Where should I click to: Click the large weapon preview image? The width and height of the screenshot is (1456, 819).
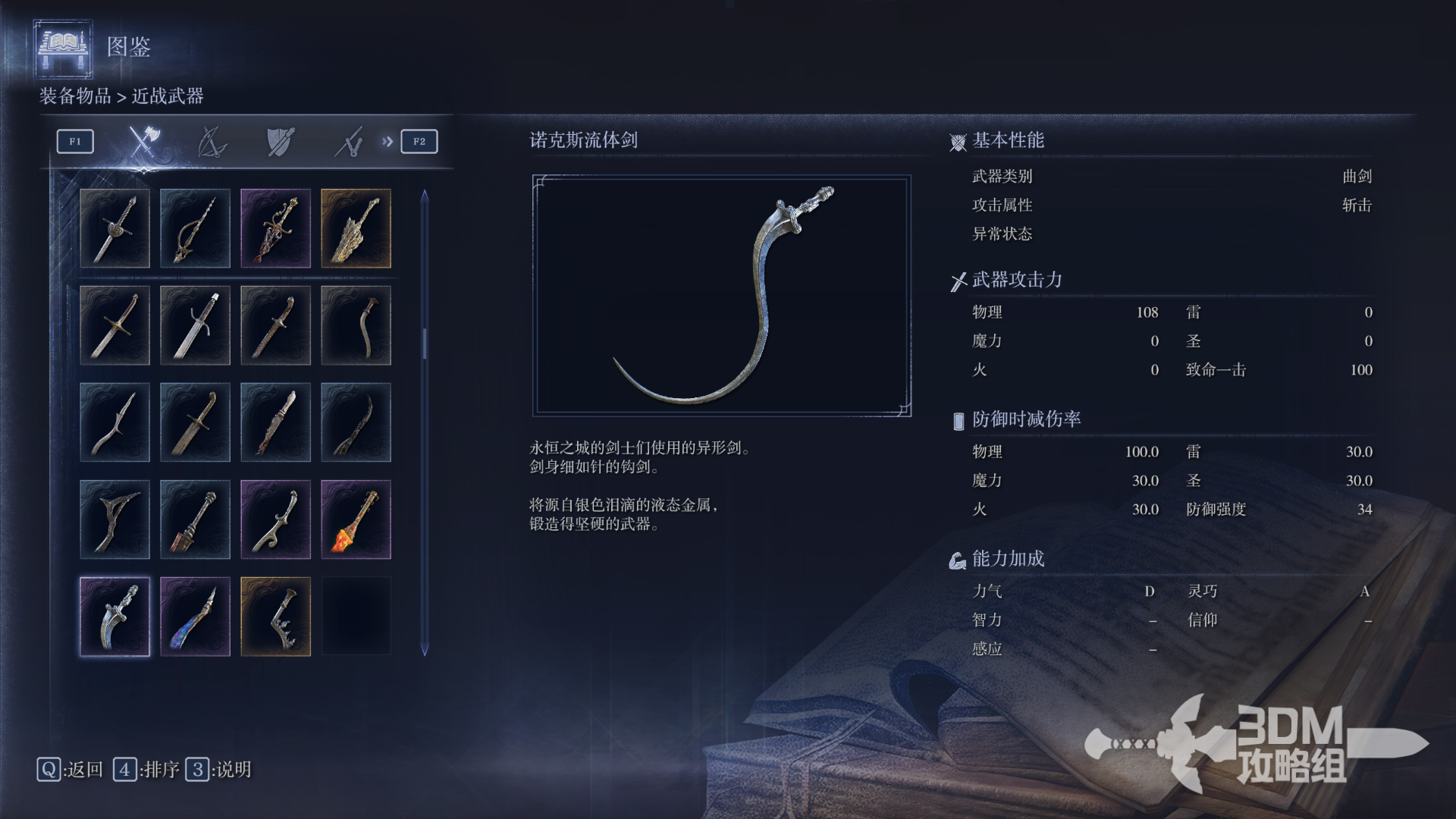click(x=722, y=296)
